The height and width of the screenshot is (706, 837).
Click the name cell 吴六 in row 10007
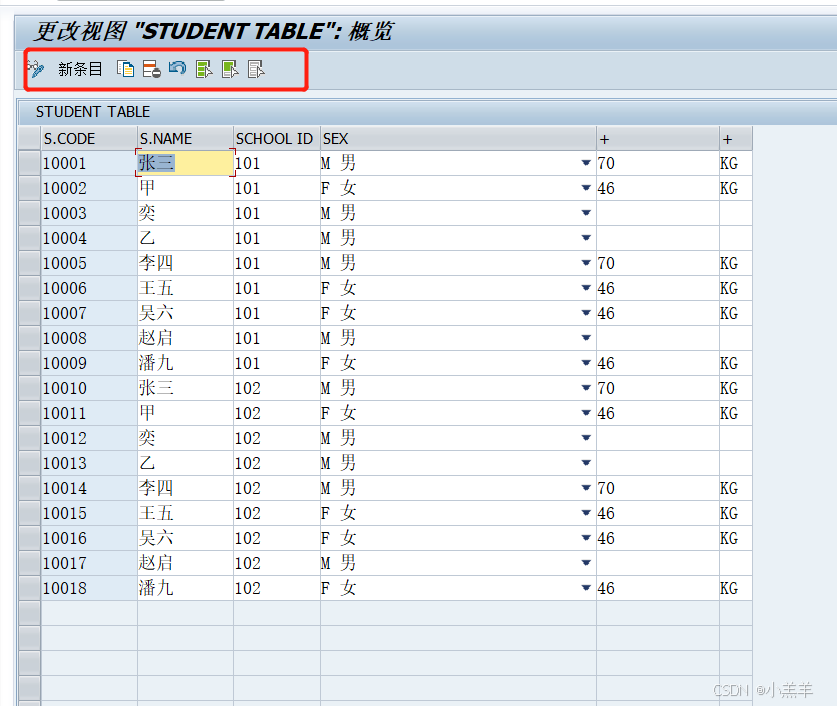pos(185,313)
